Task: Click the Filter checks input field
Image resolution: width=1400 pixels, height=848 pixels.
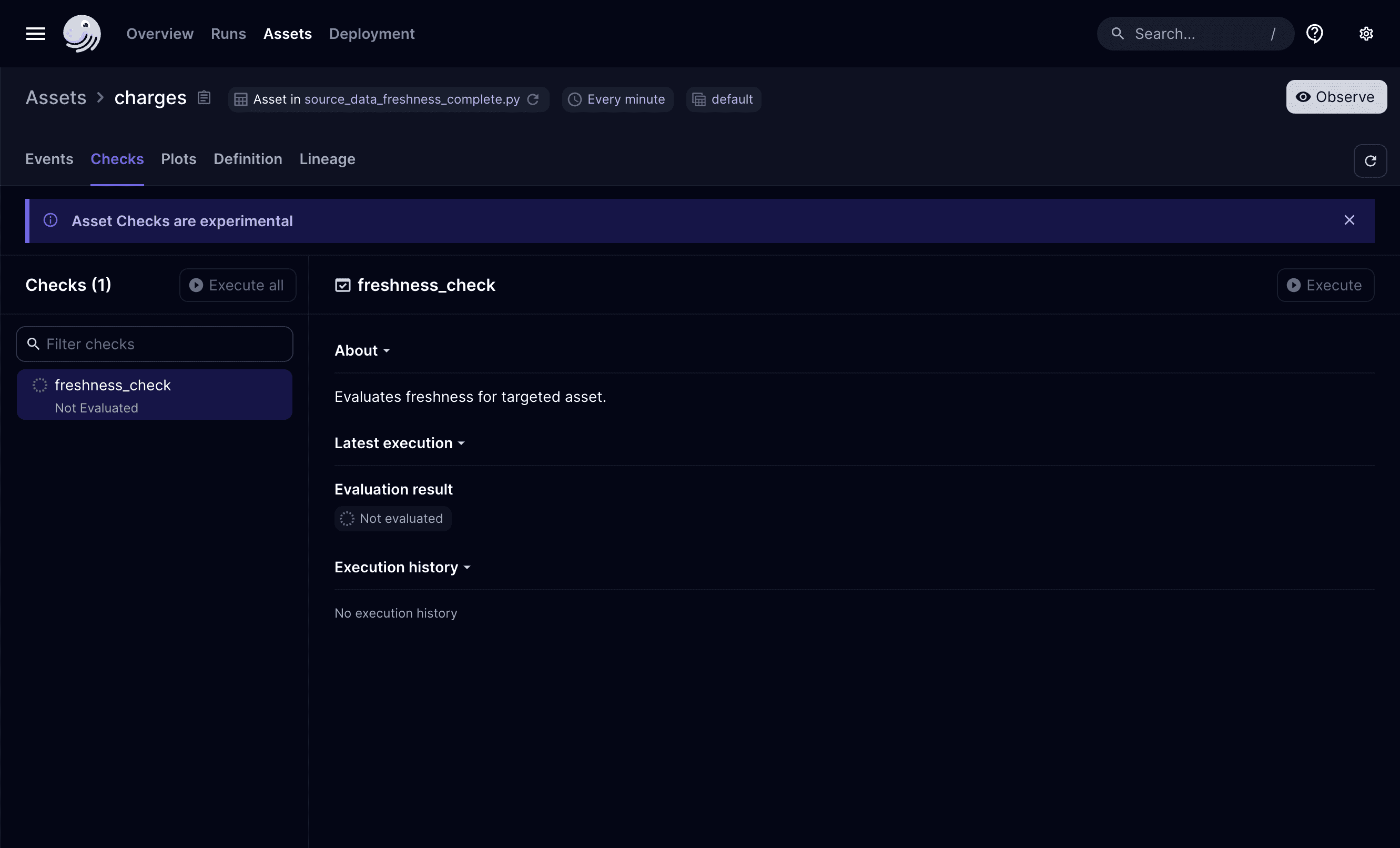Action: point(154,344)
